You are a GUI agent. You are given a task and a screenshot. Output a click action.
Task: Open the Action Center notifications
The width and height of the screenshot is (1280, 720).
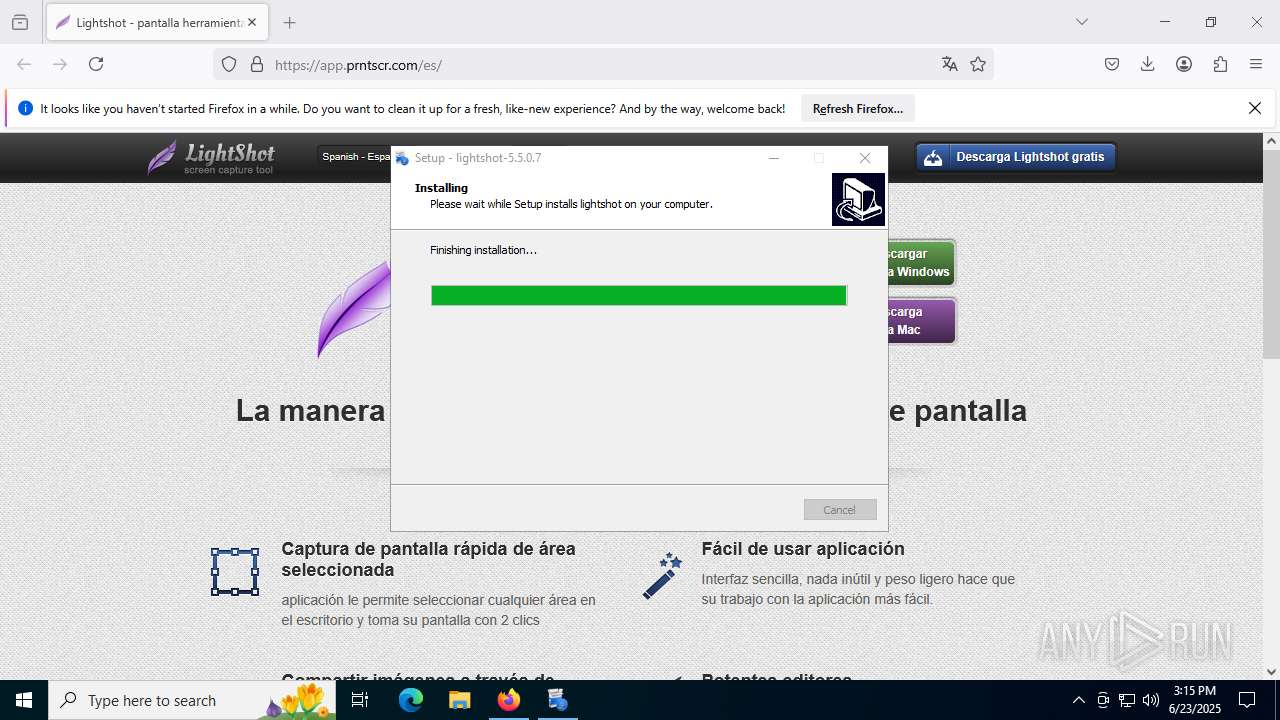pos(1247,700)
